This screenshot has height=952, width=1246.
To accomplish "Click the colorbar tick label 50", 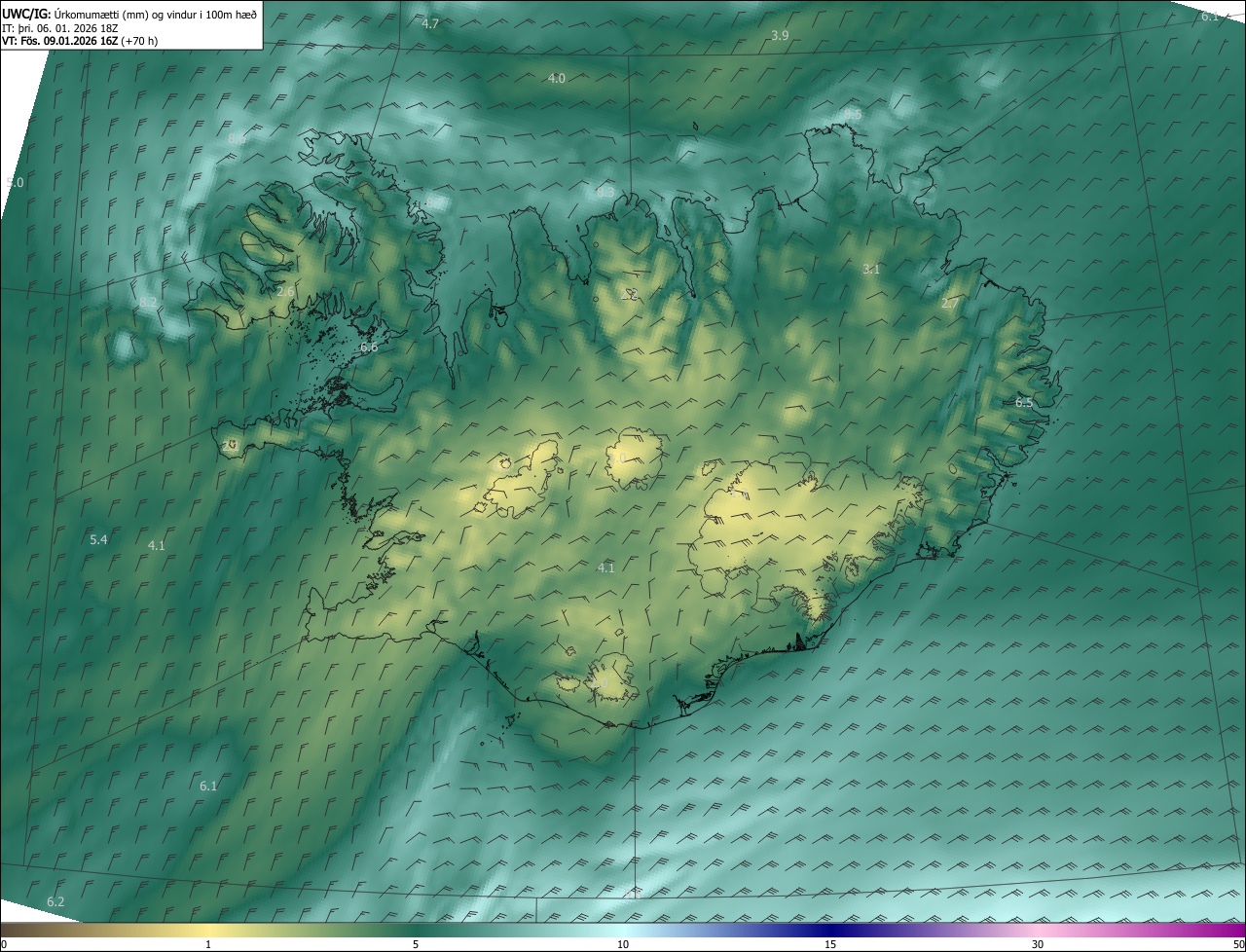I will 1238,944.
